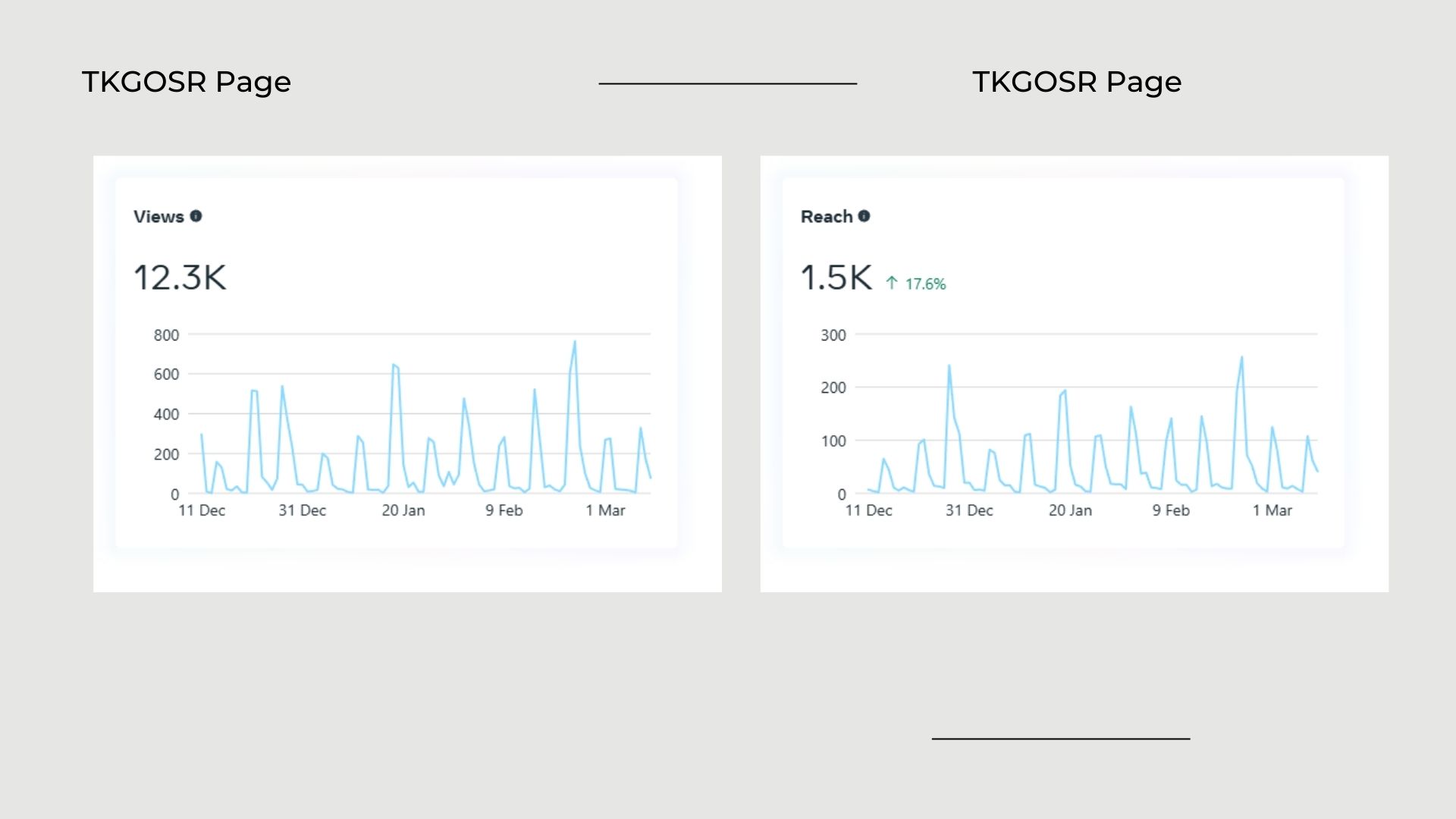Click the 12.3K views total

click(180, 278)
